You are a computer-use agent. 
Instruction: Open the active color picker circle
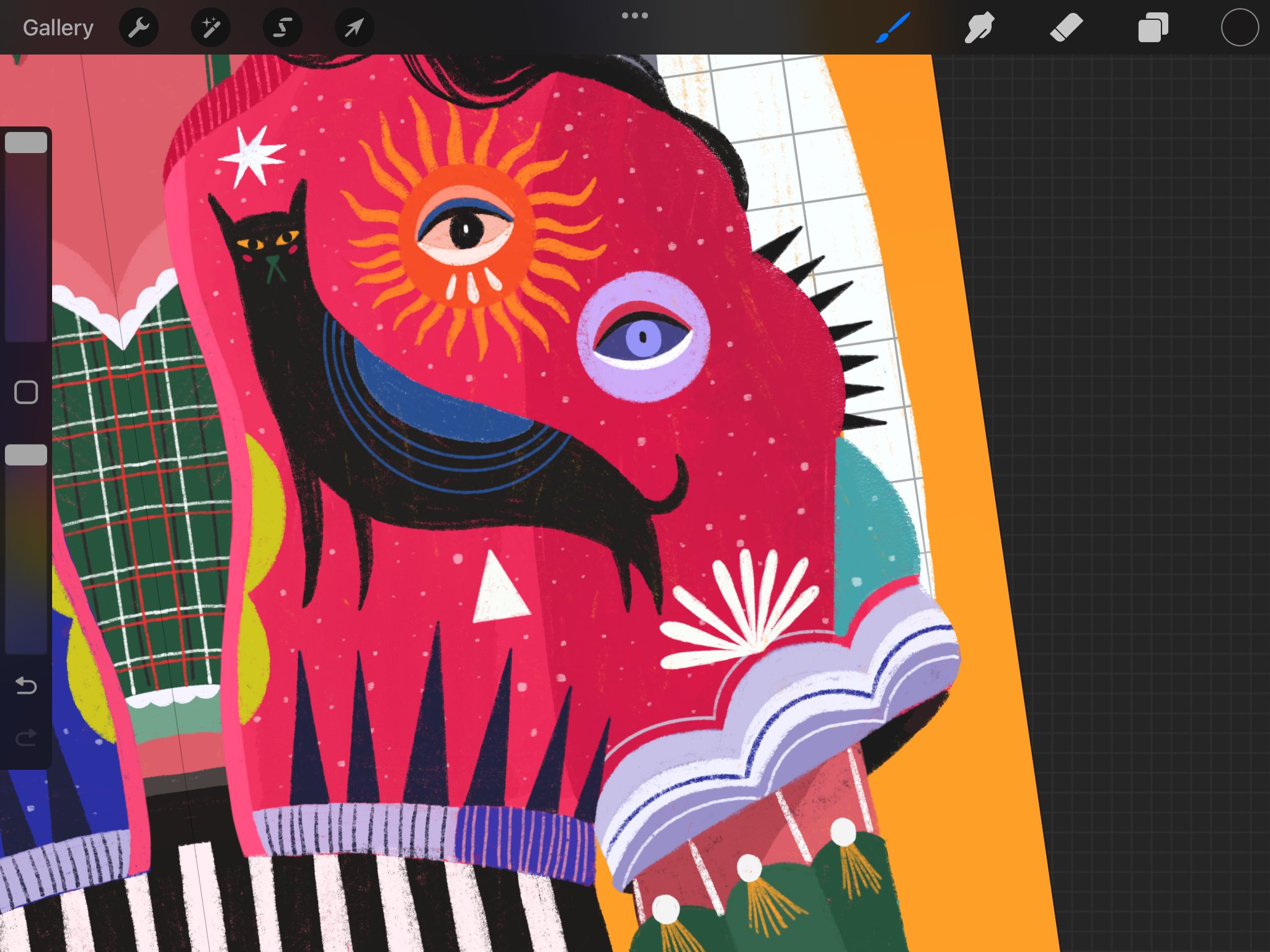click(1240, 28)
